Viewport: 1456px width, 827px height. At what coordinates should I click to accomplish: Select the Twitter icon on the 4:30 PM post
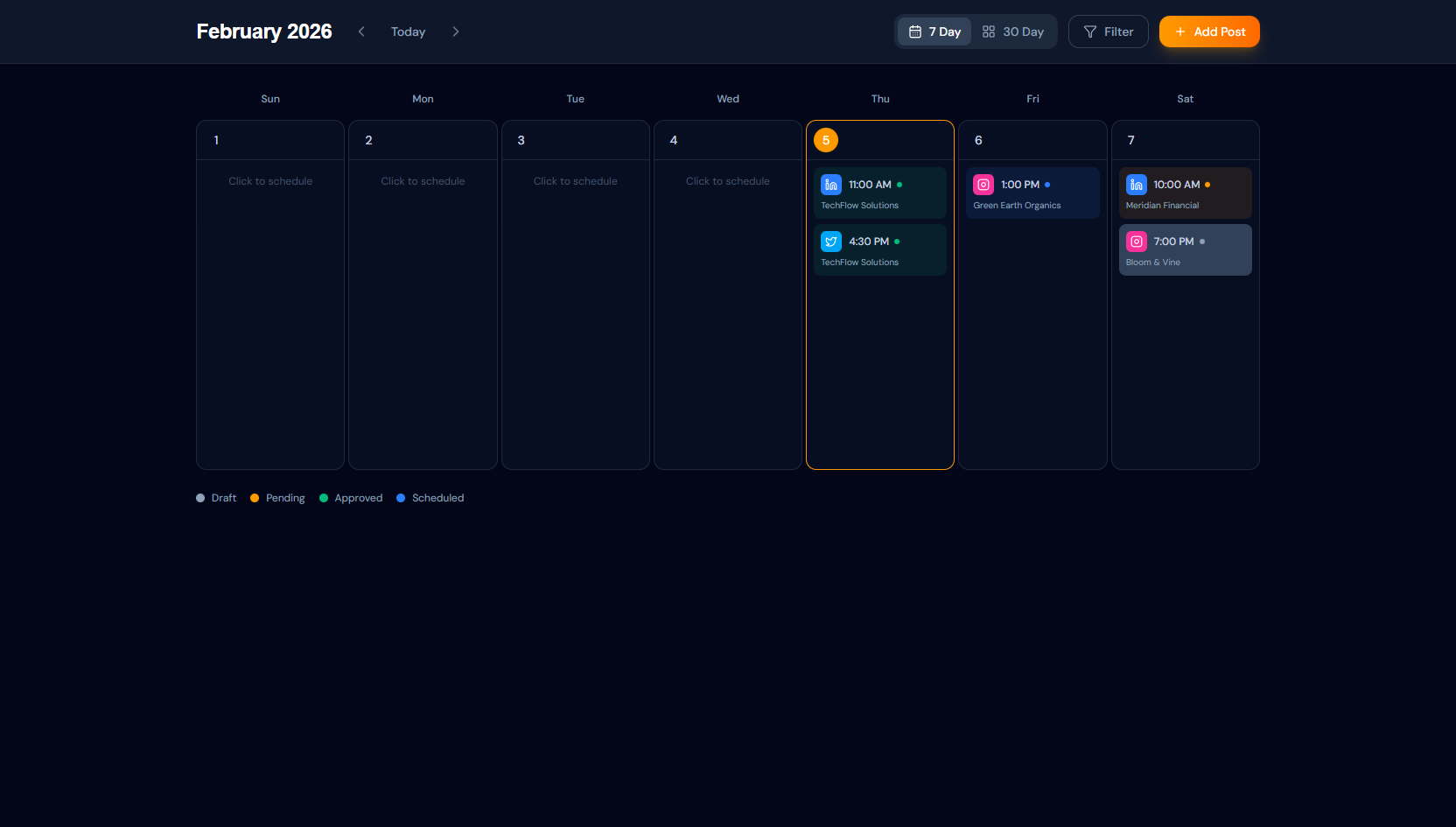(x=829, y=241)
